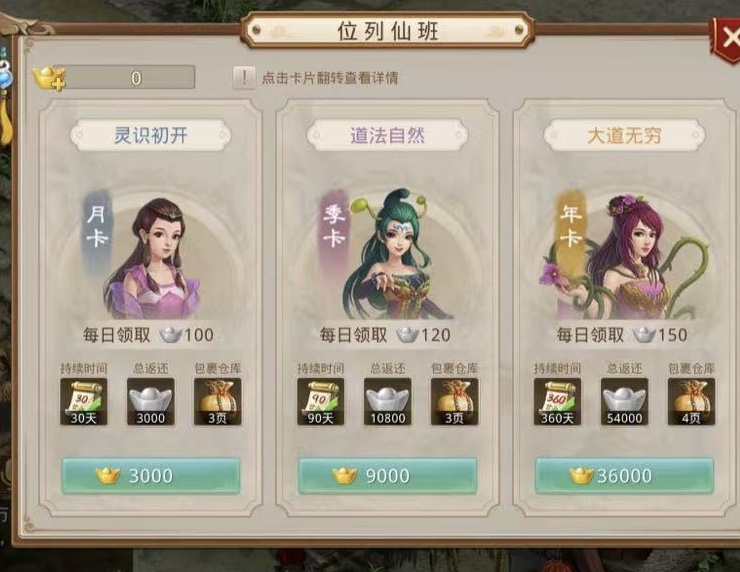Select the 灵识初开 card title
The height and width of the screenshot is (572, 740).
pyautogui.click(x=151, y=135)
